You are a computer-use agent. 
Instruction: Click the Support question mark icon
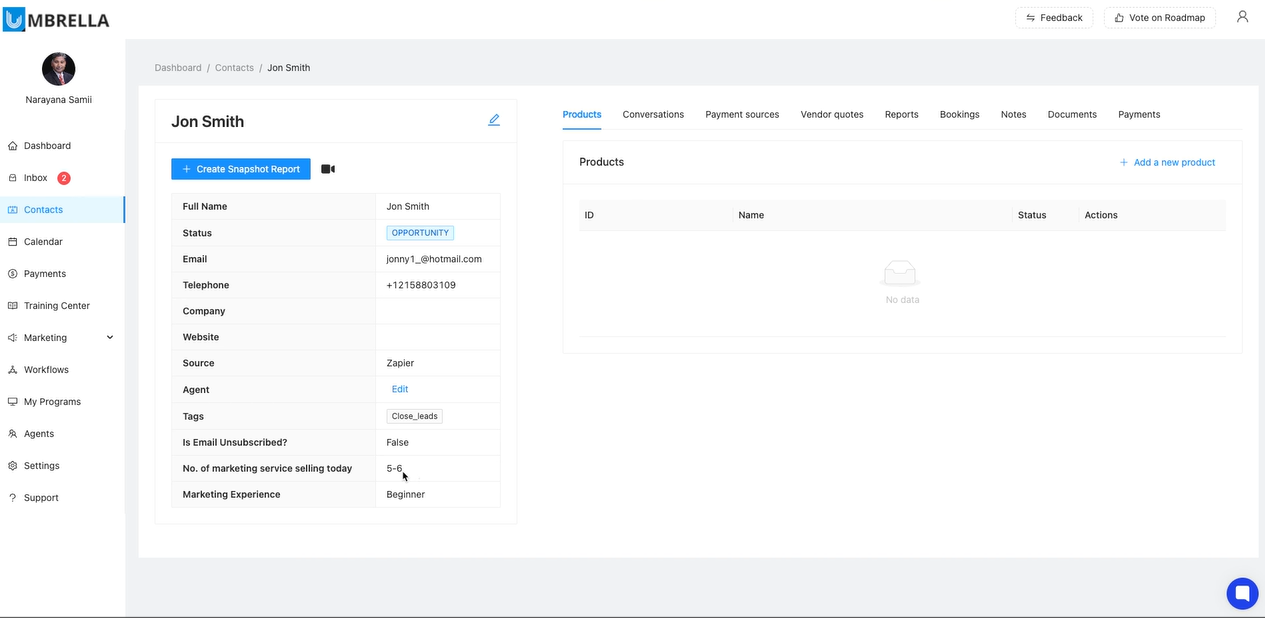[13, 498]
